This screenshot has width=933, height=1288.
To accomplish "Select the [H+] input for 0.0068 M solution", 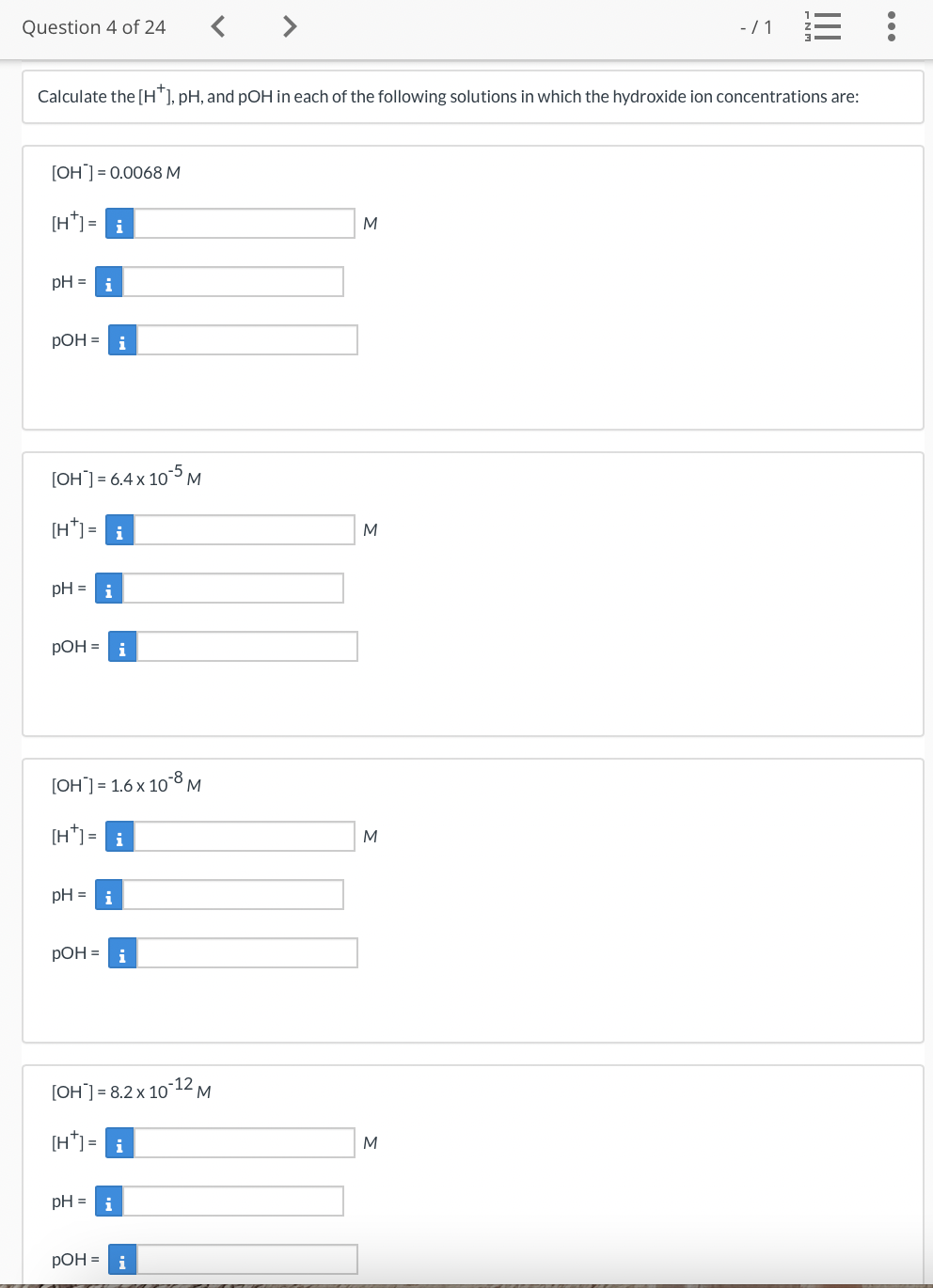I will 243,224.
